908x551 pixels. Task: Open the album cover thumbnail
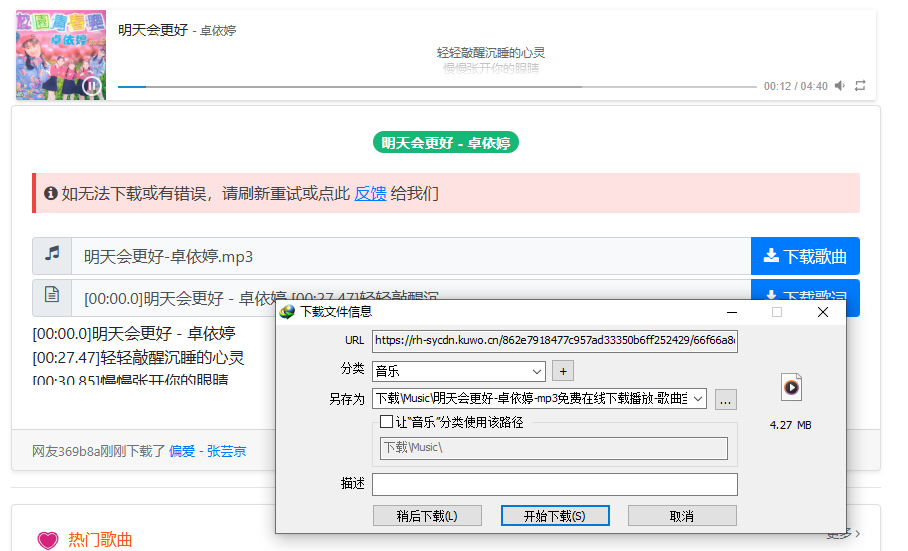tap(61, 55)
